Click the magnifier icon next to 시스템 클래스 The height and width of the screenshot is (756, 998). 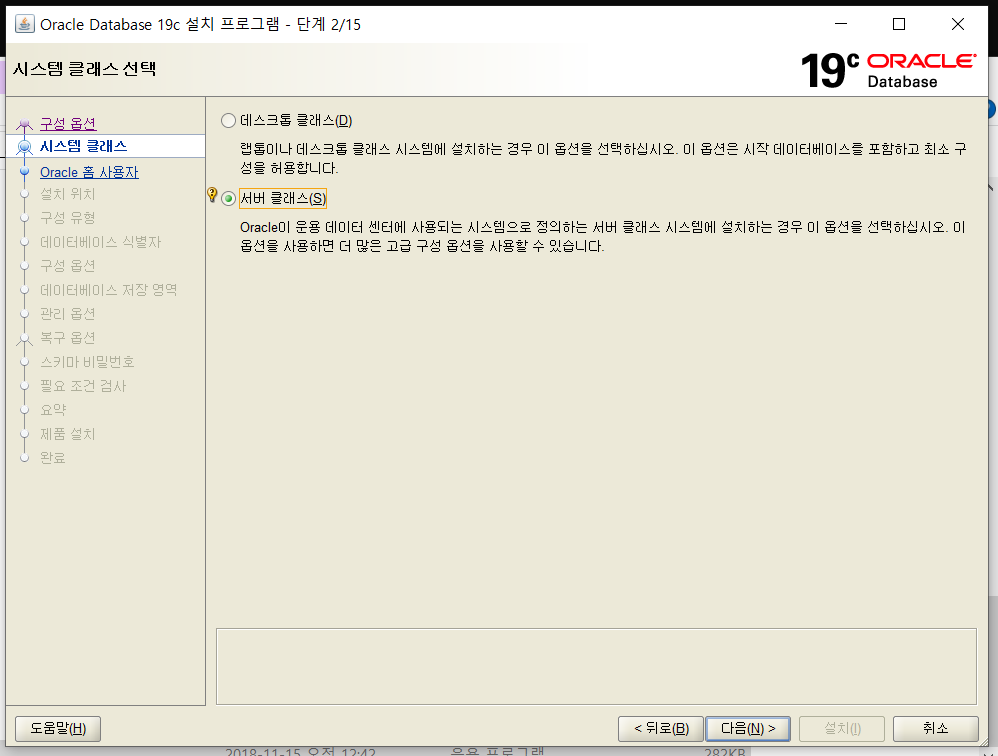click(x=26, y=145)
